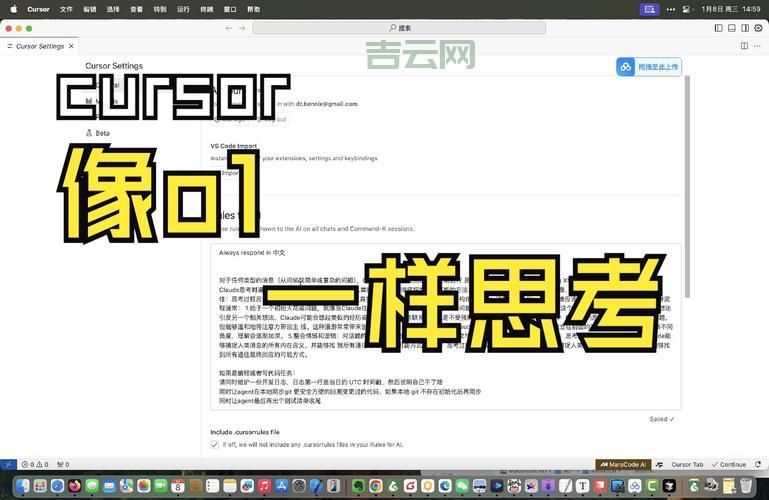Viewport: 769px width, 500px height.
Task: Select the Cursor Settings tab
Action: click(x=40, y=46)
